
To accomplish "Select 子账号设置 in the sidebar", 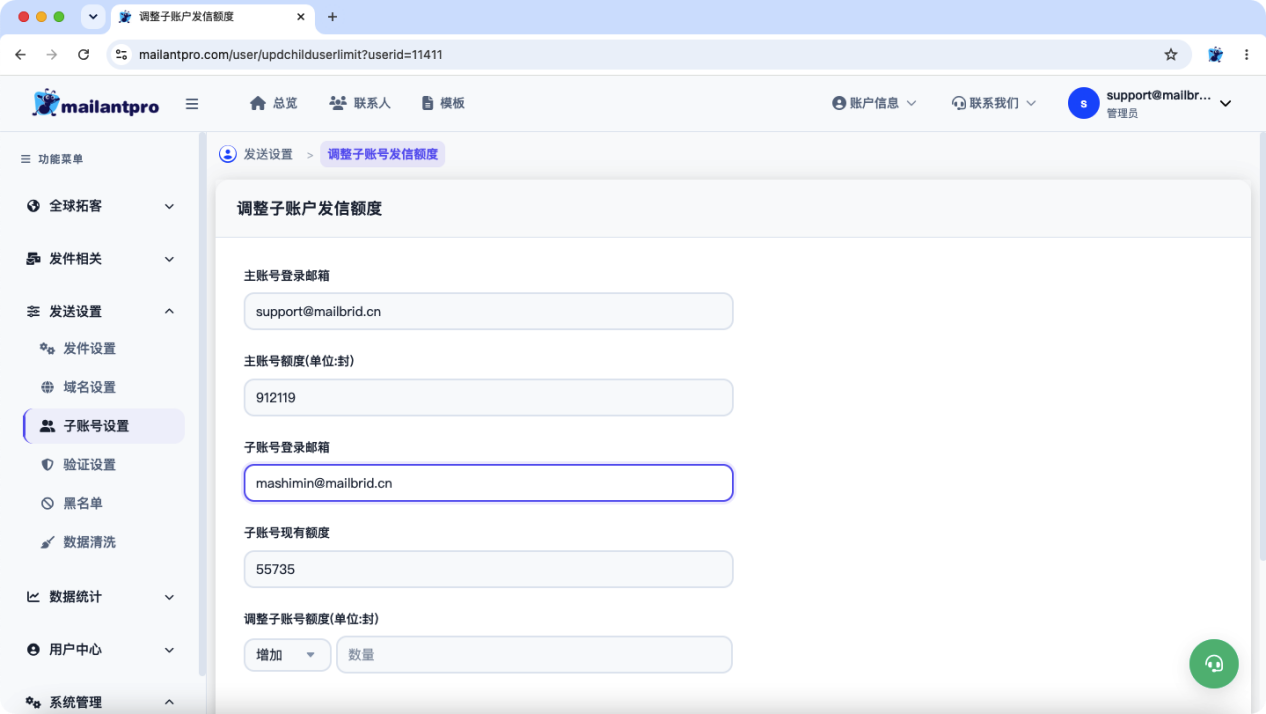I will click(104, 426).
